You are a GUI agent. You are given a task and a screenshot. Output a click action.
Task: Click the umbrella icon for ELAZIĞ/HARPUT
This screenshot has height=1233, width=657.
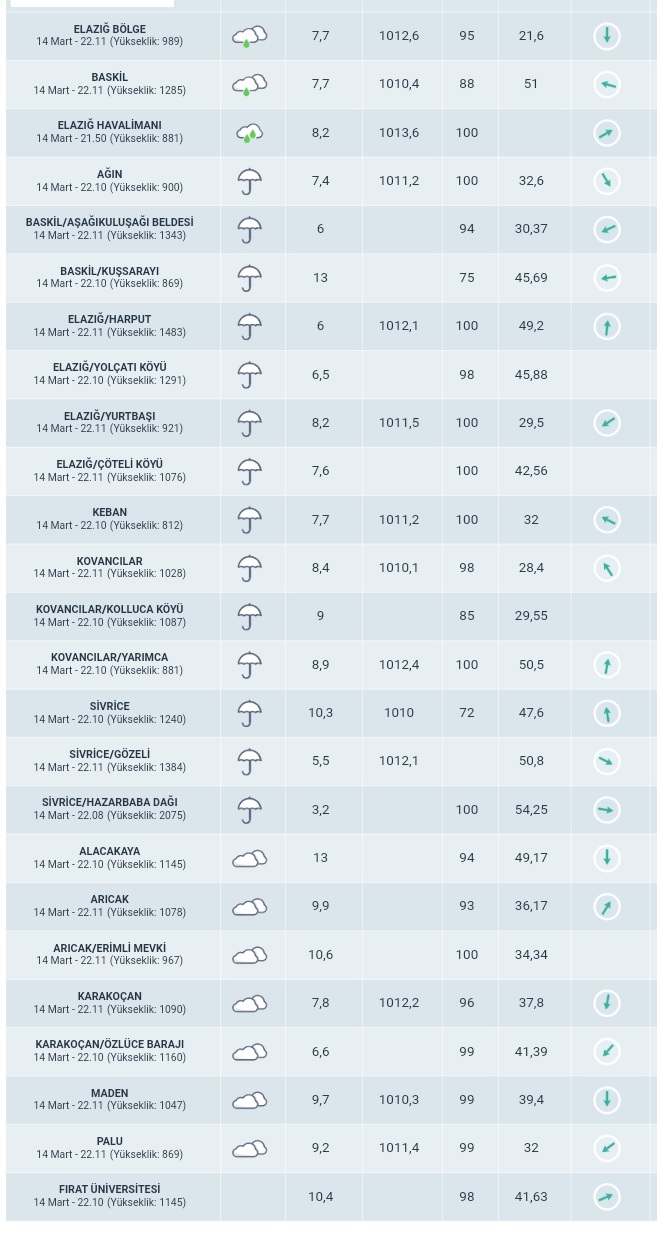[249, 327]
